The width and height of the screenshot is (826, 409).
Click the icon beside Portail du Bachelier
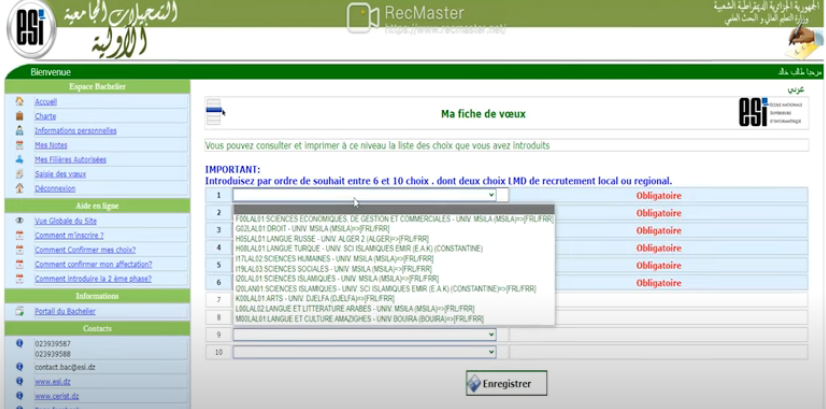19,311
